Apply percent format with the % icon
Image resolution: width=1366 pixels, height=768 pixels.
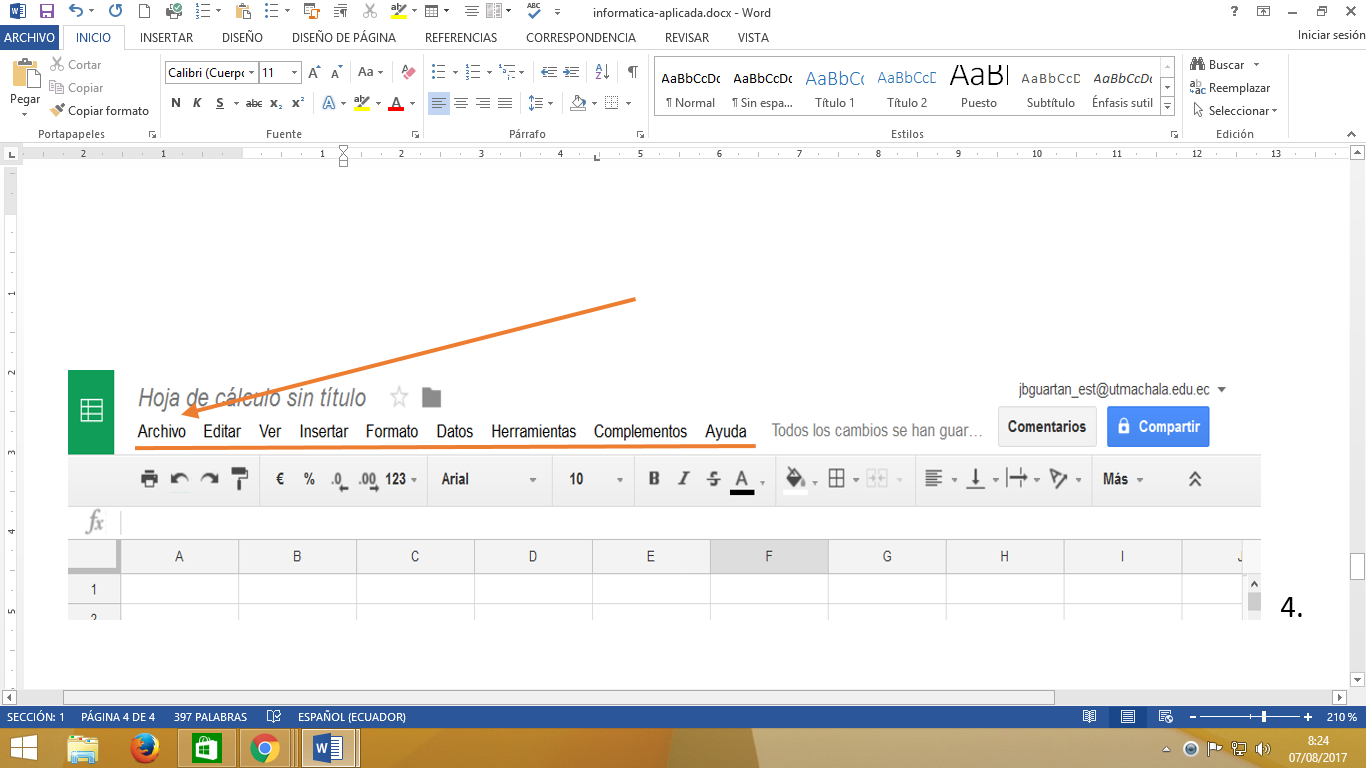point(307,479)
